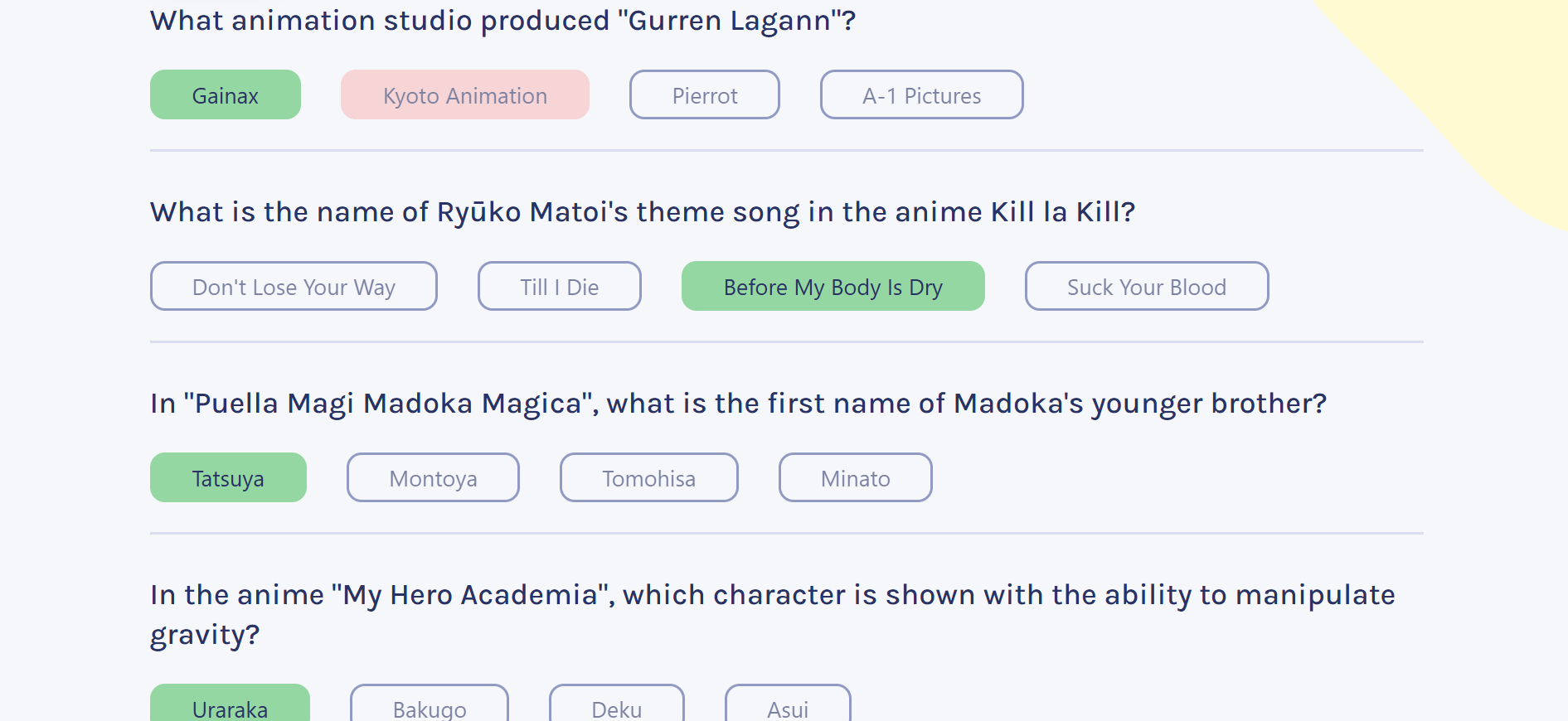This screenshot has height=721, width=1568.
Task: Pick the Pierrot answer
Action: click(x=704, y=95)
